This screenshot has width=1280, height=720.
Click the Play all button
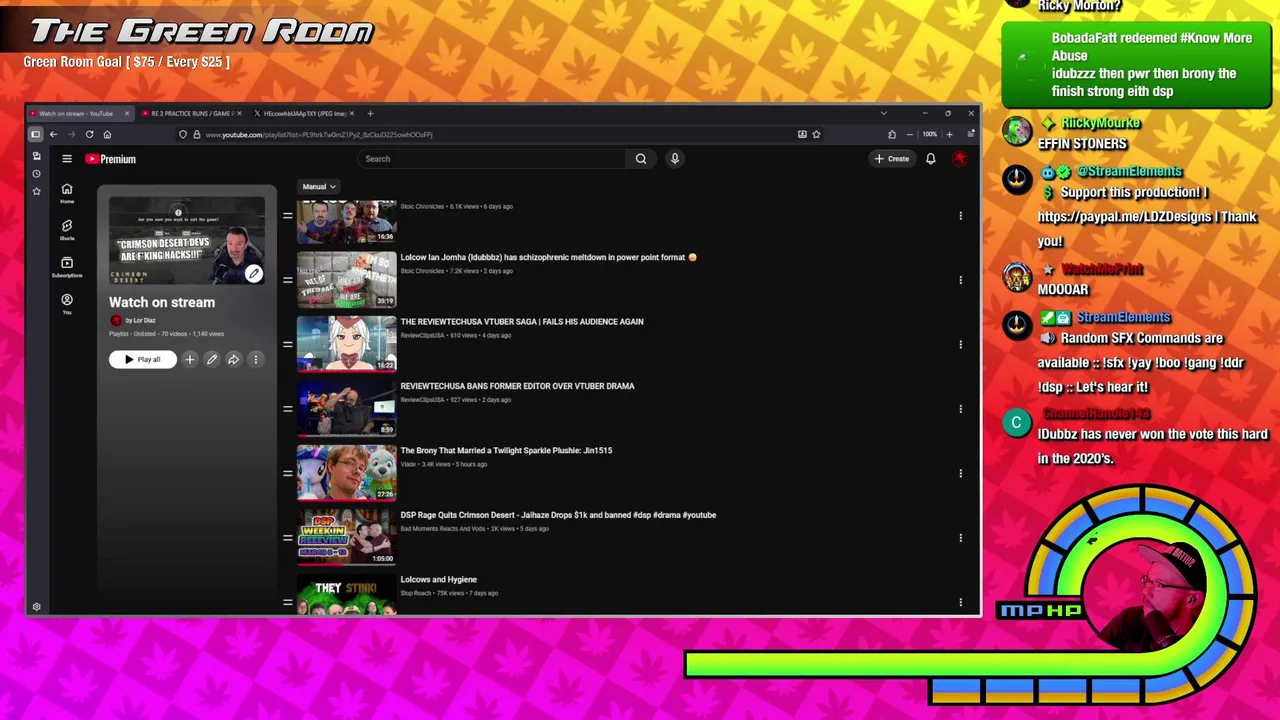143,359
